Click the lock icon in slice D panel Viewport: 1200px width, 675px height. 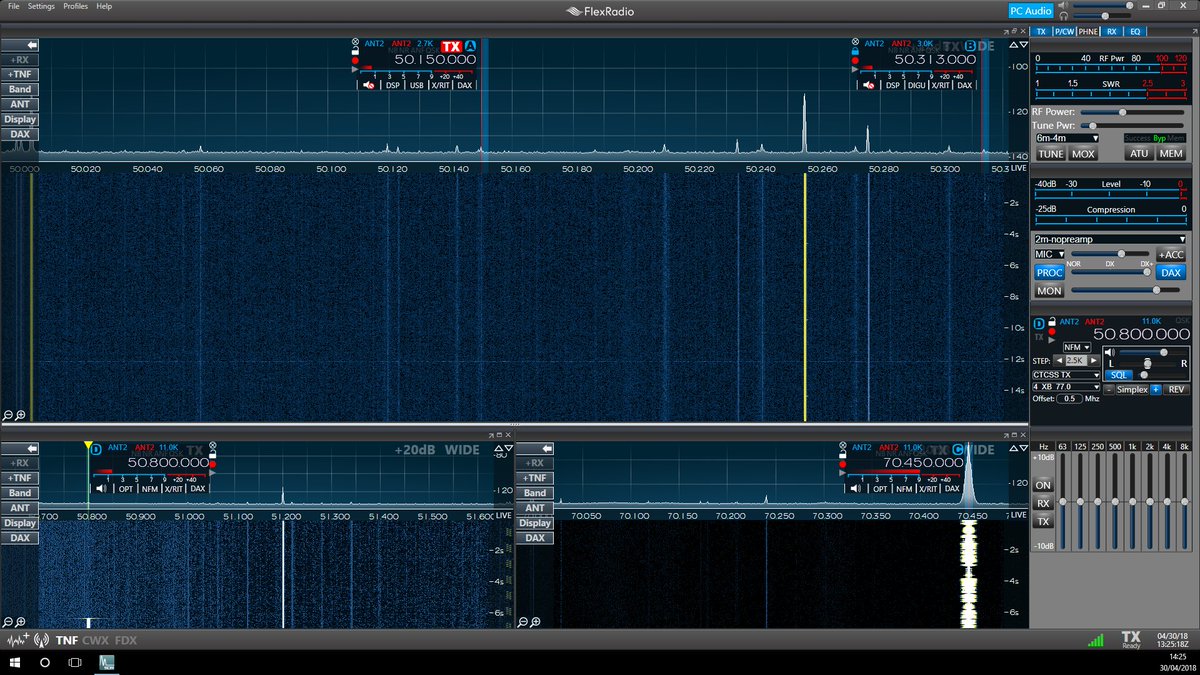coord(1052,322)
